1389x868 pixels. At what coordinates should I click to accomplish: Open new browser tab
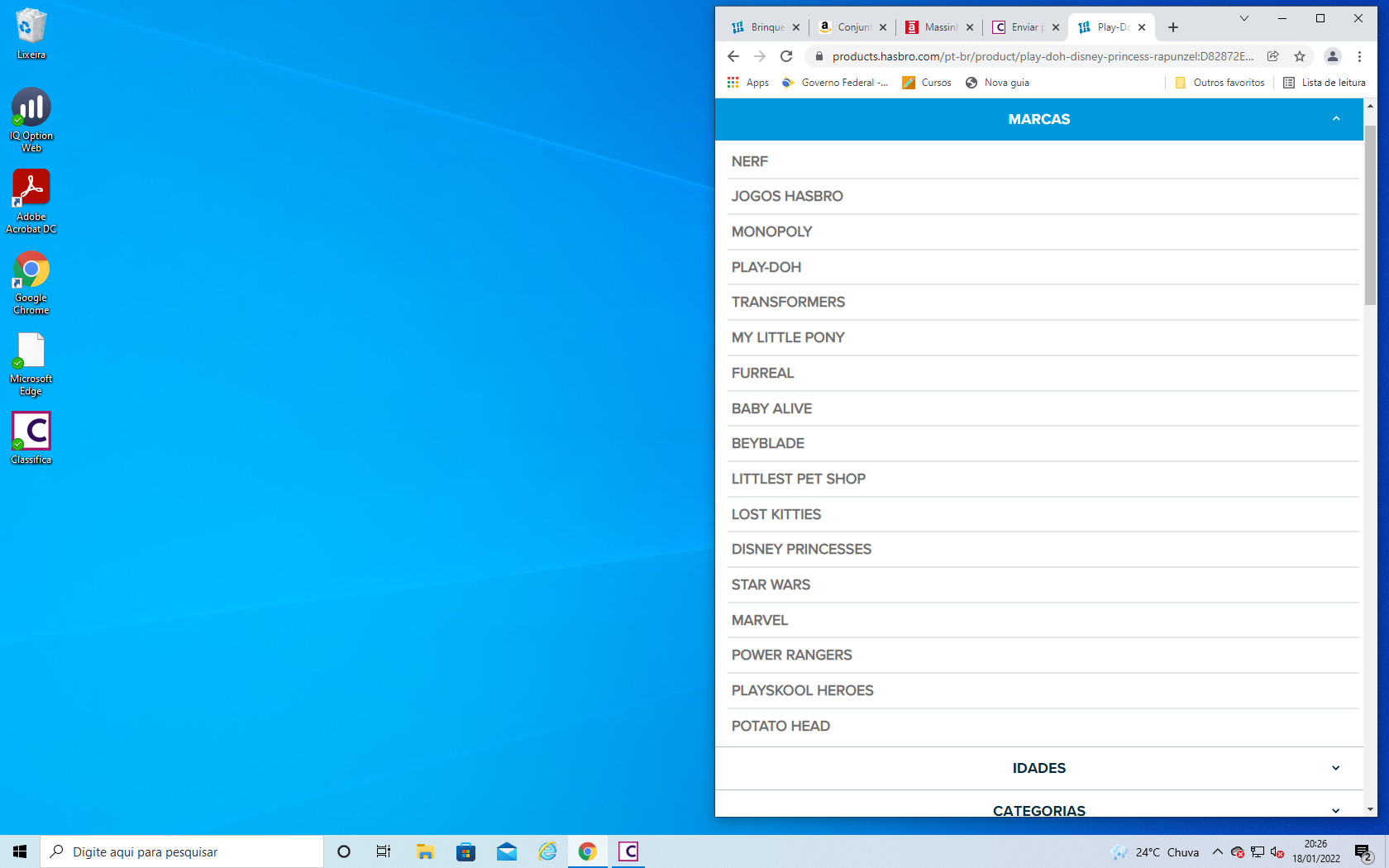1172,27
